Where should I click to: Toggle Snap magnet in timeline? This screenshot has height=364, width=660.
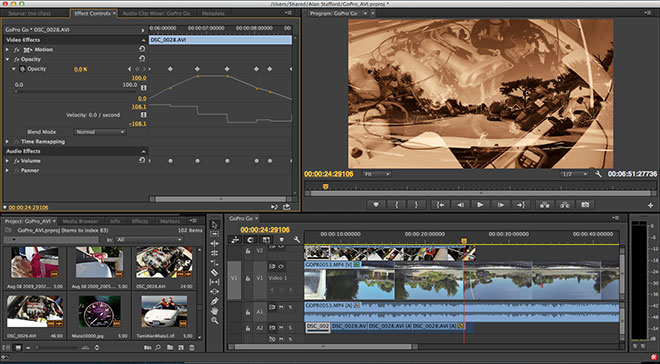[x=250, y=239]
